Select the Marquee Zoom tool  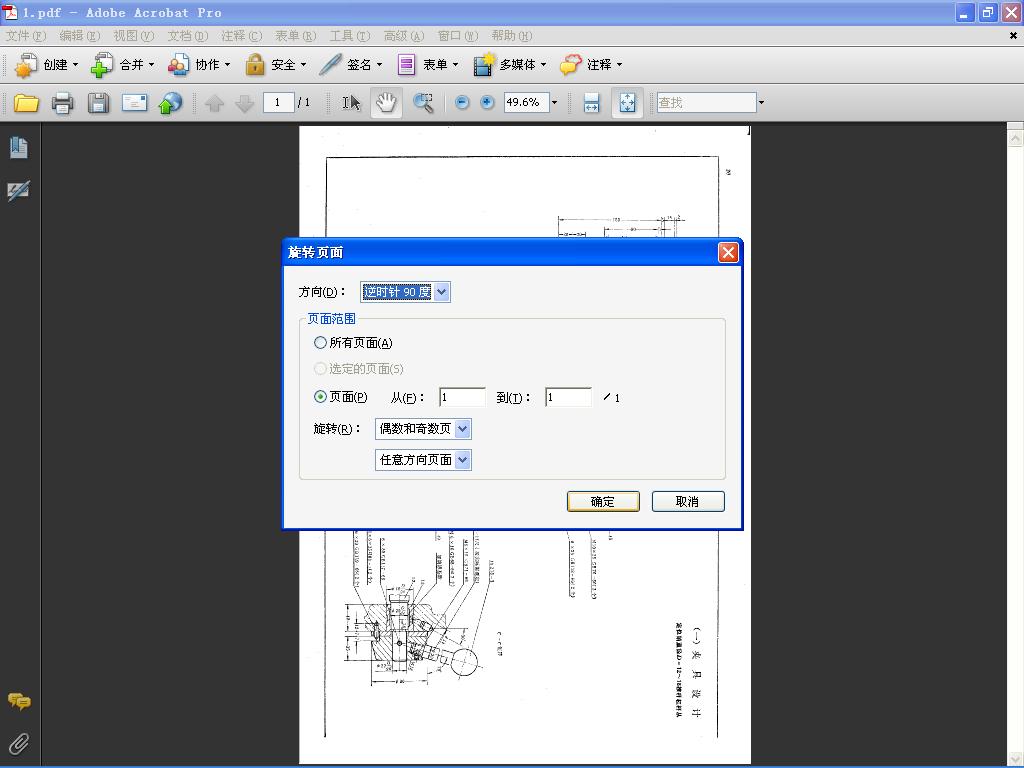pyautogui.click(x=423, y=103)
